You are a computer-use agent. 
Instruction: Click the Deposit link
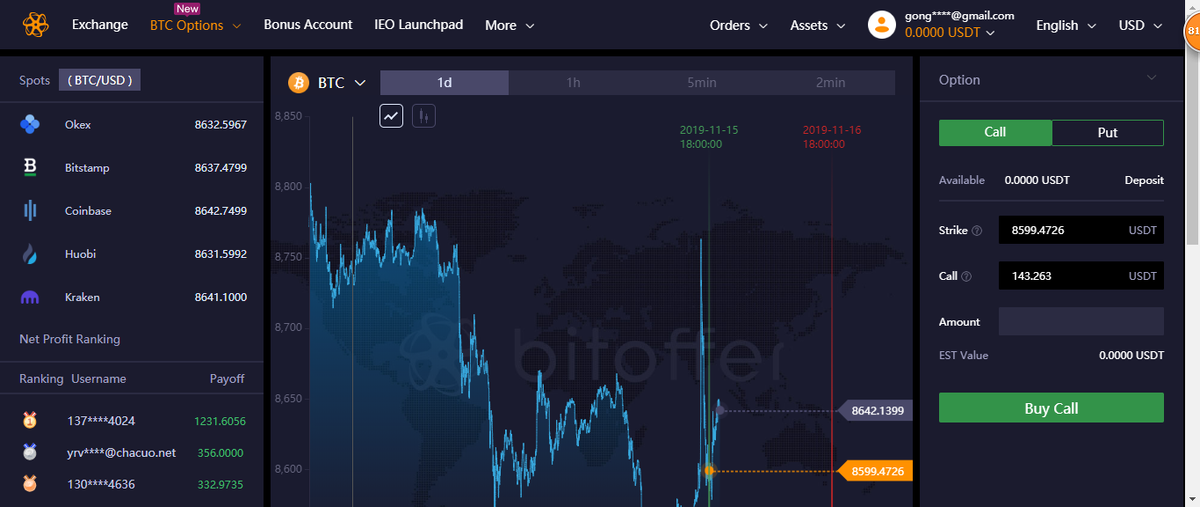pyautogui.click(x=1144, y=180)
